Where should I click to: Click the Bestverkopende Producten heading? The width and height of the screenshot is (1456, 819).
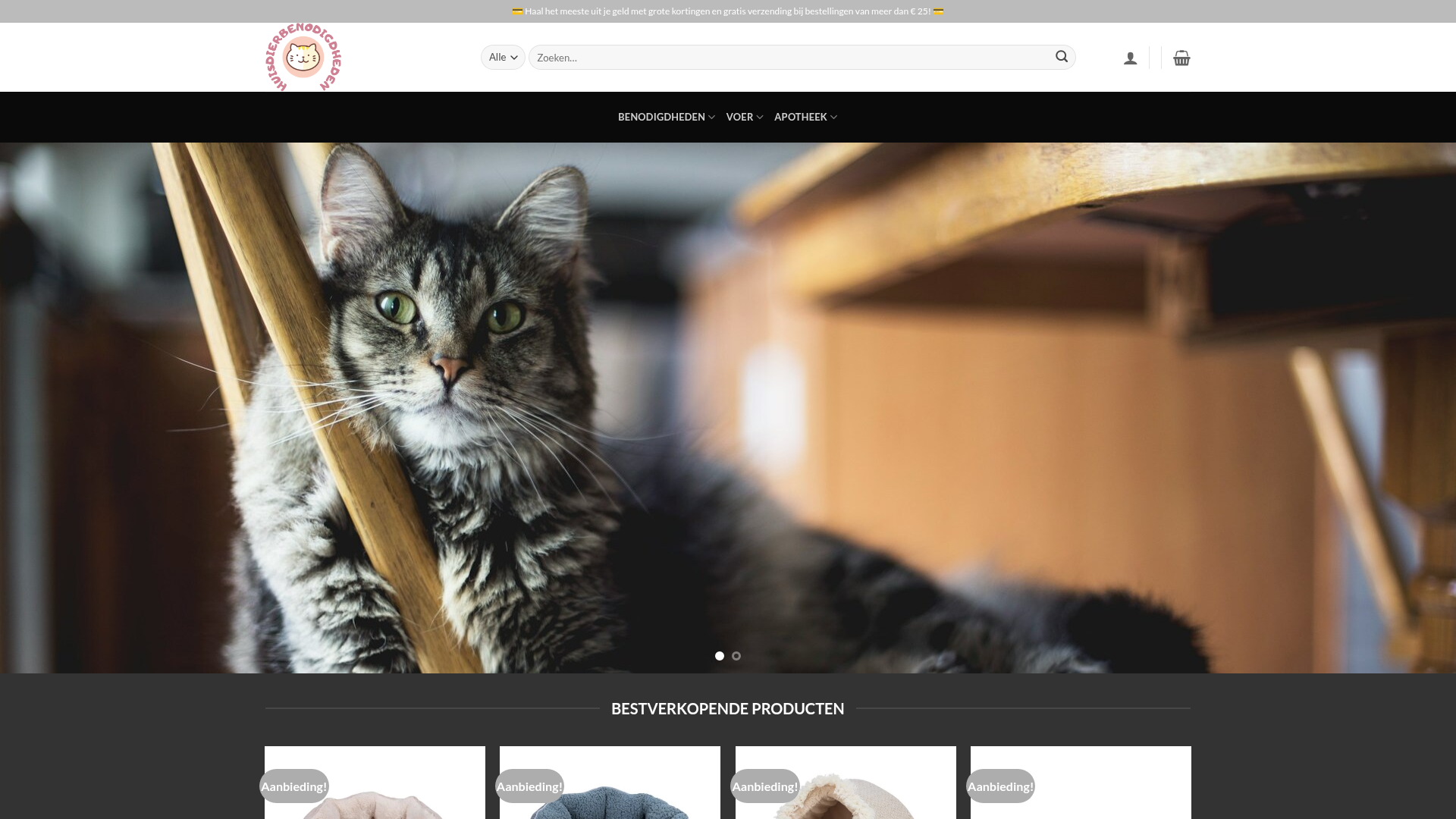(728, 708)
